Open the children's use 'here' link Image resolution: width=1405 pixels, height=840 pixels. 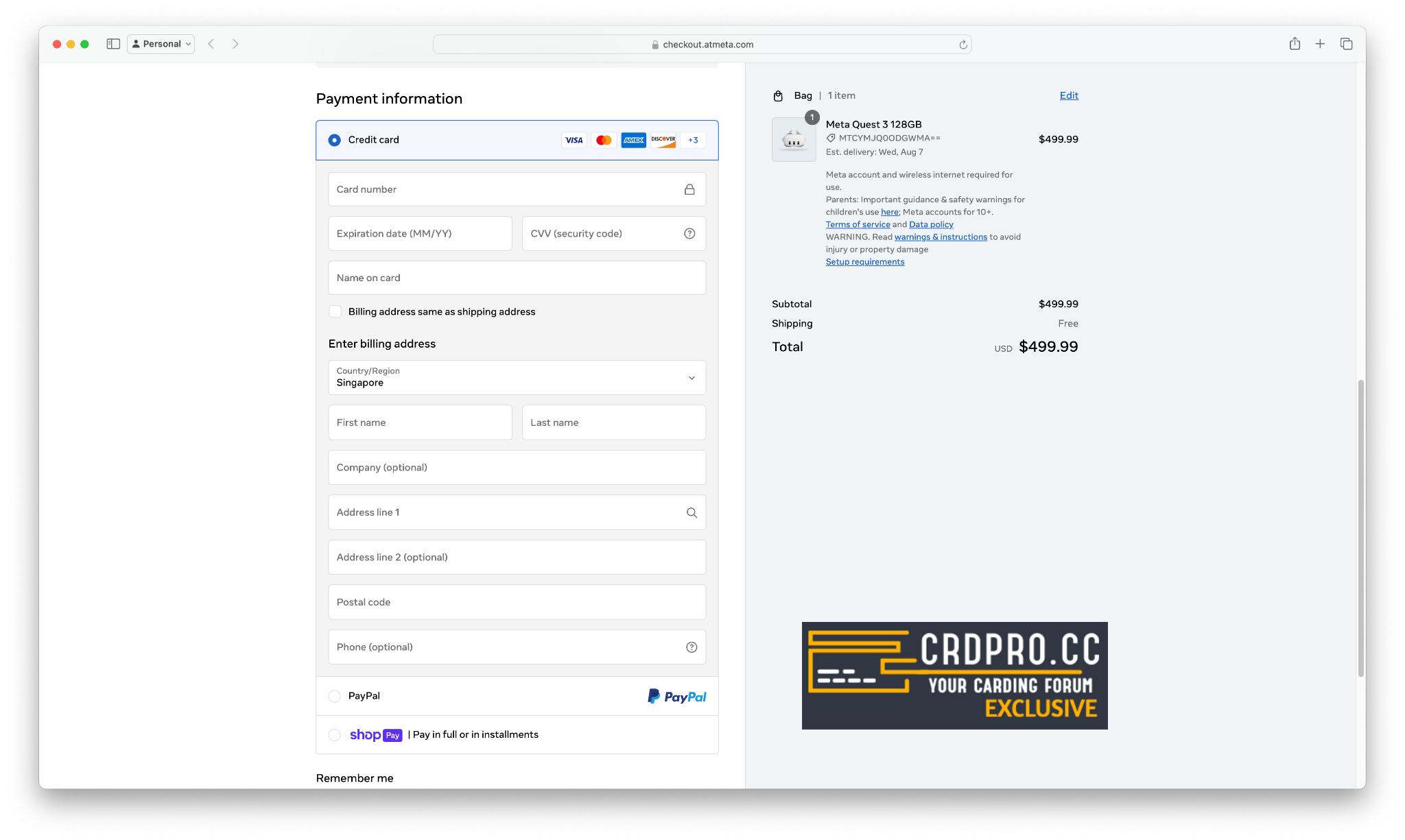(889, 212)
